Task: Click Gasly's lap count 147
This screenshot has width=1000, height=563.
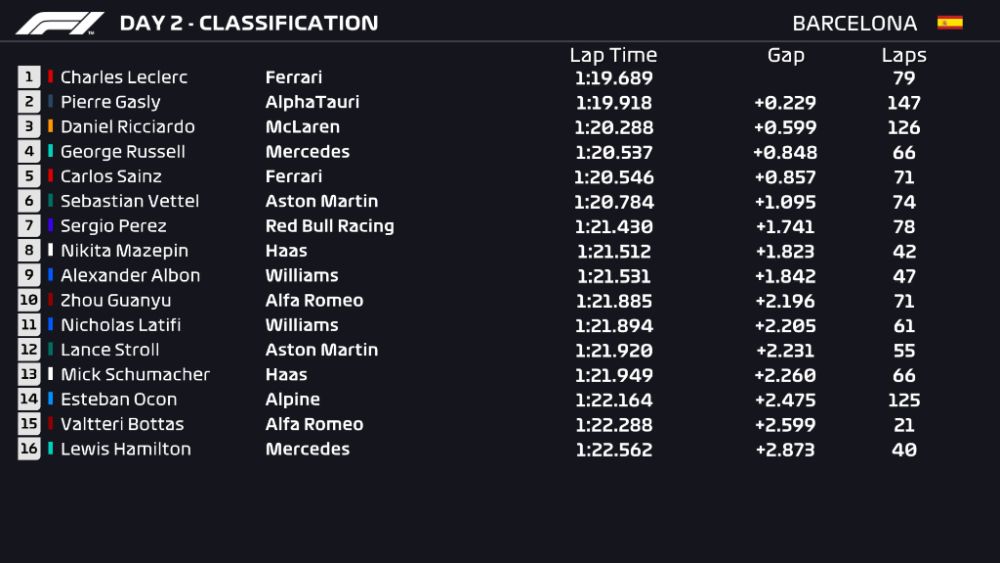Action: [904, 103]
